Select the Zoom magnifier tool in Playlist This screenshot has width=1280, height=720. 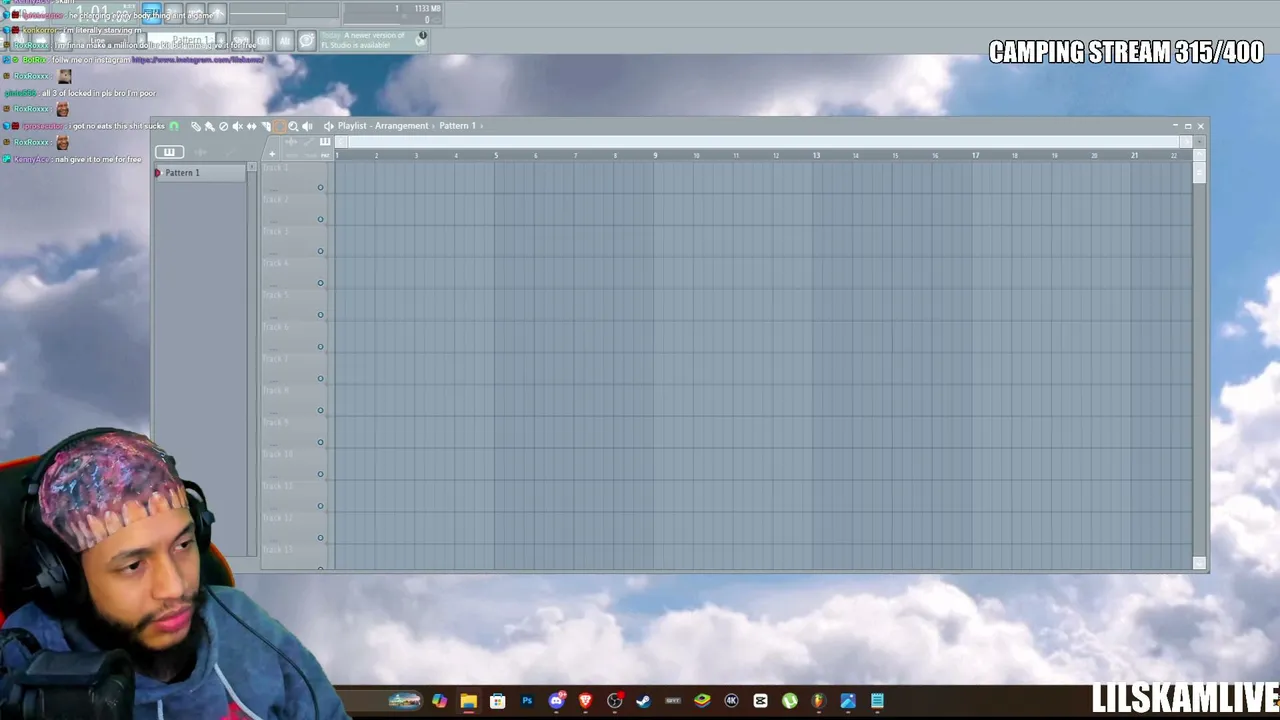click(x=293, y=126)
